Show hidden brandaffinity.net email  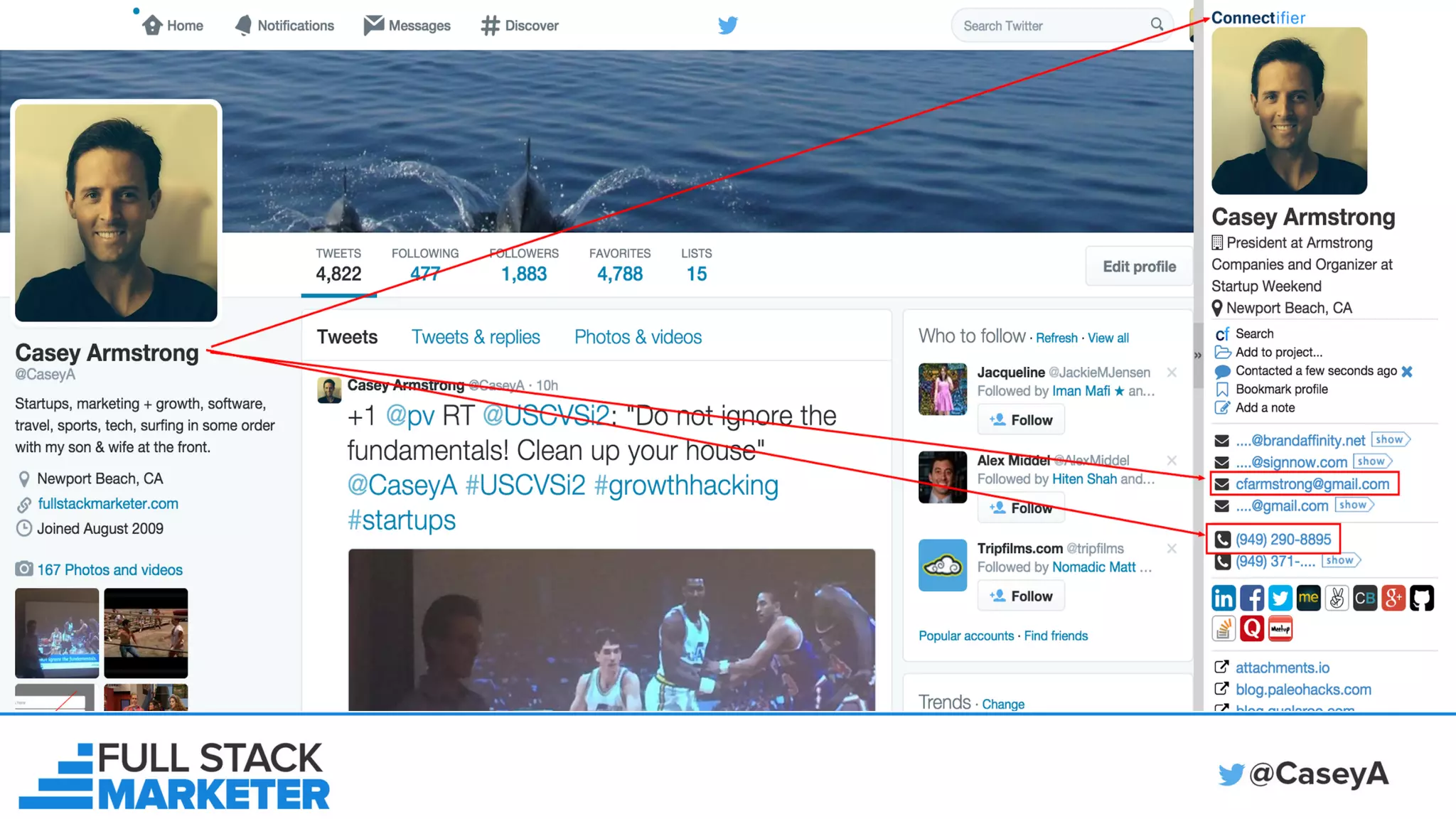coord(1389,439)
